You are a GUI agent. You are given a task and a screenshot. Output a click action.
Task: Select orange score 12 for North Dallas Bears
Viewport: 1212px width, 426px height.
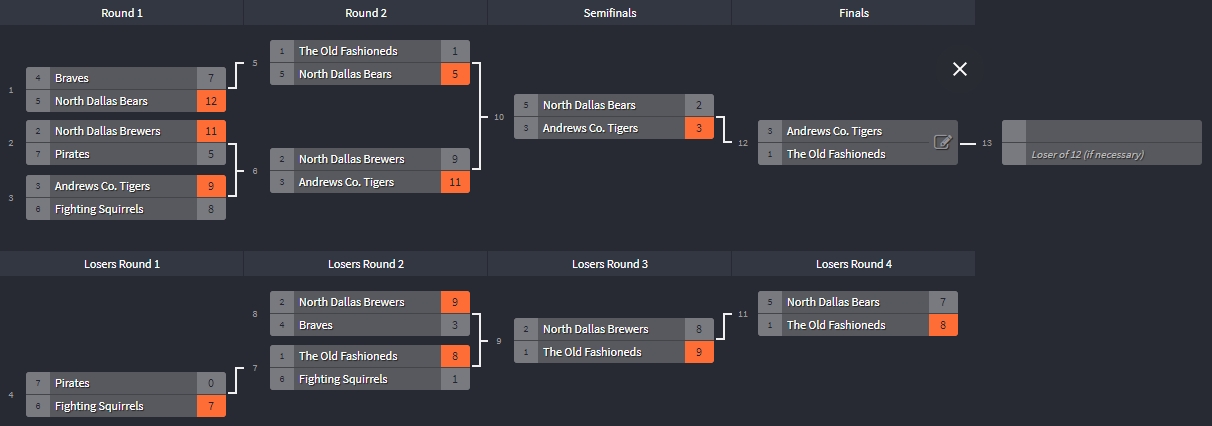coord(212,101)
